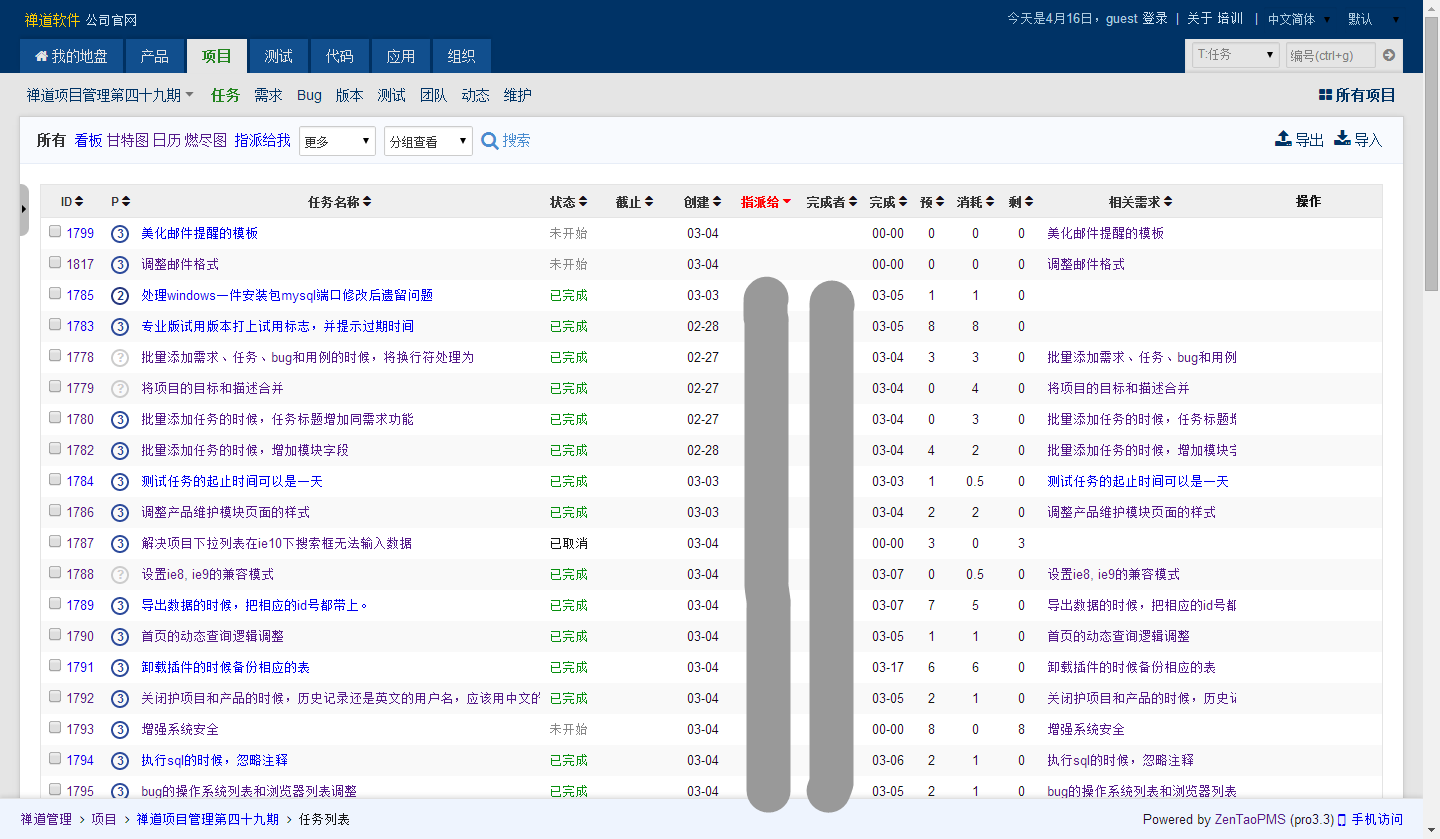The height and width of the screenshot is (839, 1440).
Task: Open task 美化邮件提醒的模板 link
Action: pyautogui.click(x=199, y=233)
